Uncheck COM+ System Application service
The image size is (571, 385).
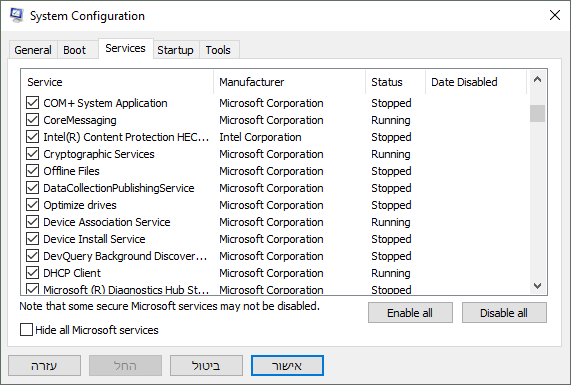[x=32, y=103]
